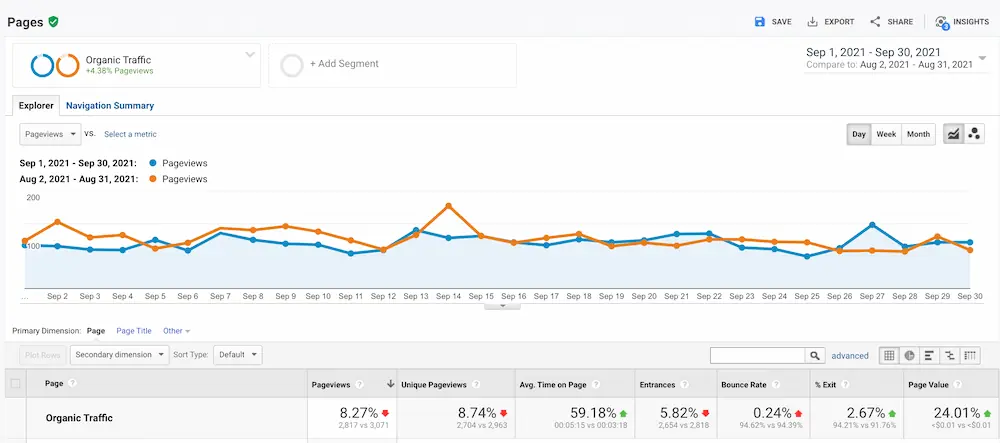
Task: Toggle graph interval to Month
Action: click(918, 134)
